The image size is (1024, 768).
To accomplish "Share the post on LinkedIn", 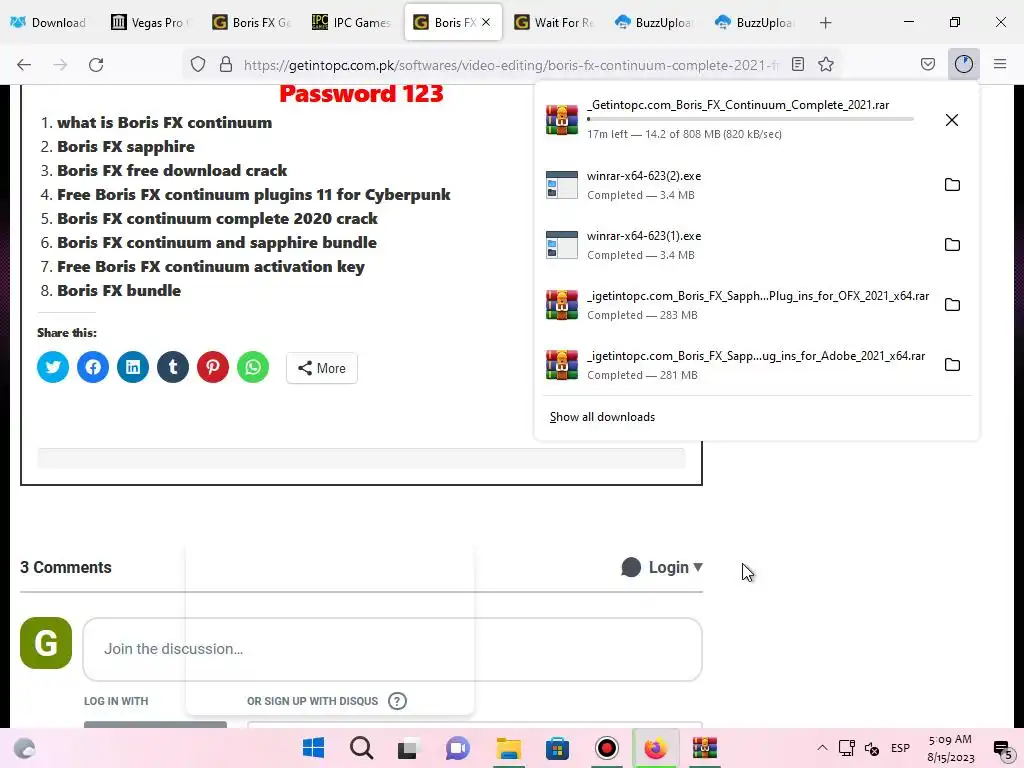I will [x=133, y=367].
